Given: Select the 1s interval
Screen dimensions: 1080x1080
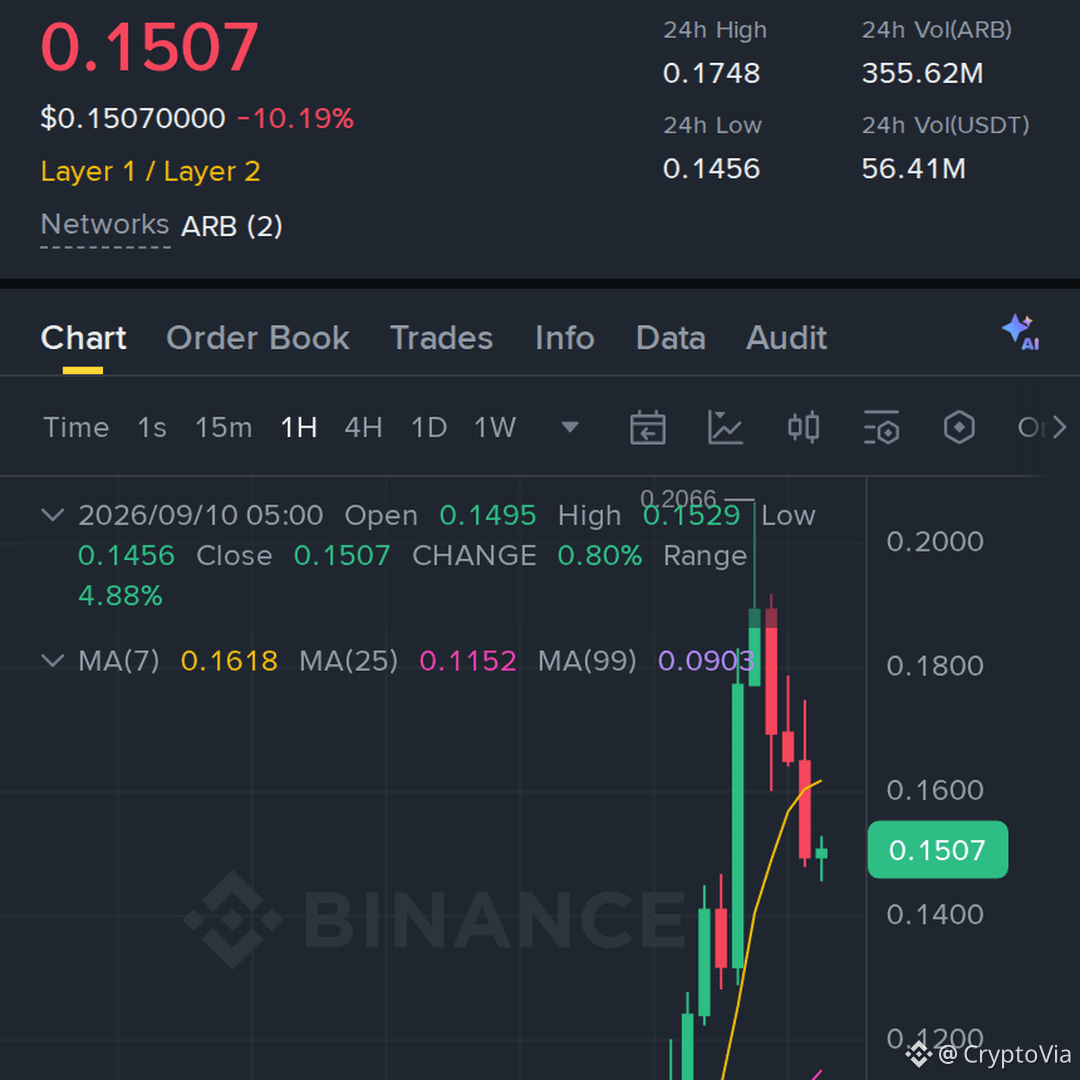Looking at the screenshot, I should coord(152,428).
